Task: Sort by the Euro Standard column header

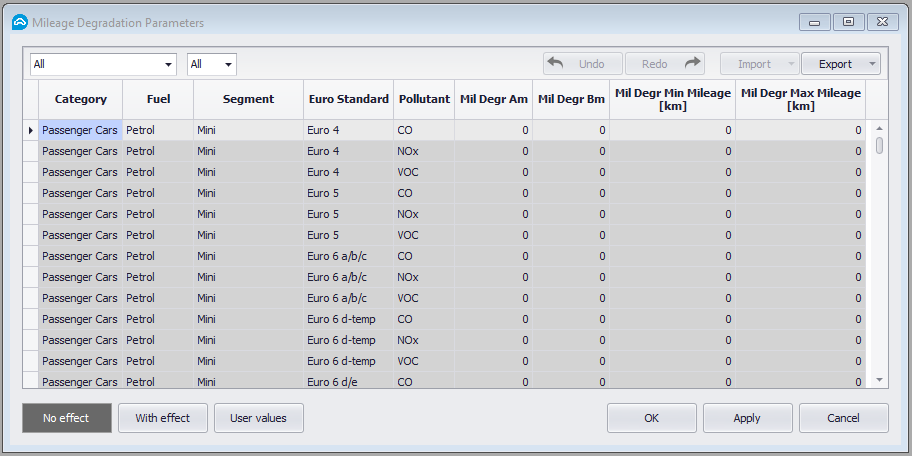Action: [348, 100]
